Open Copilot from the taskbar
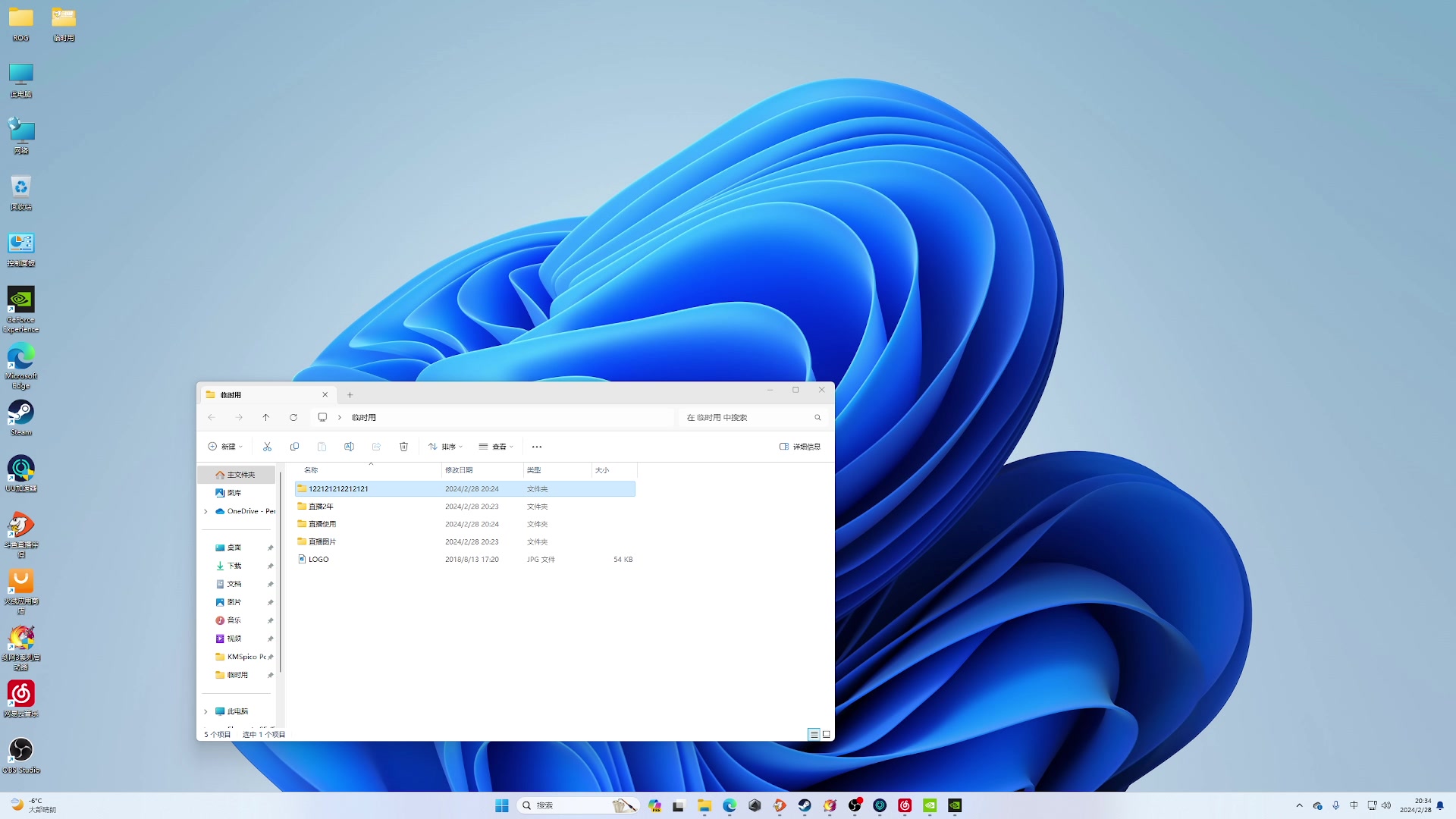The image size is (1456, 819). point(654,805)
